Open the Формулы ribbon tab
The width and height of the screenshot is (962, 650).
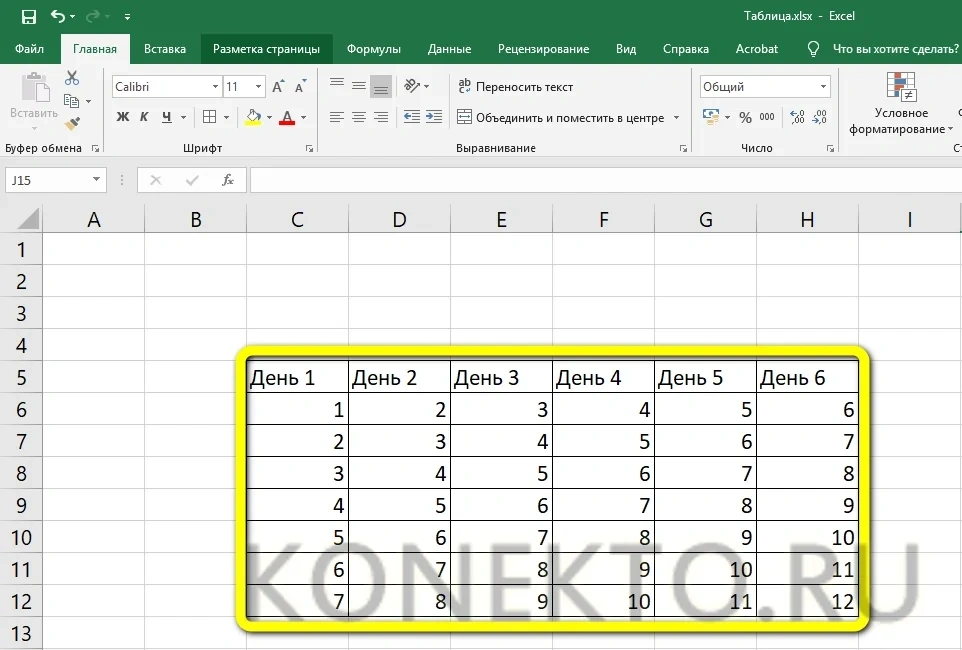pos(373,49)
